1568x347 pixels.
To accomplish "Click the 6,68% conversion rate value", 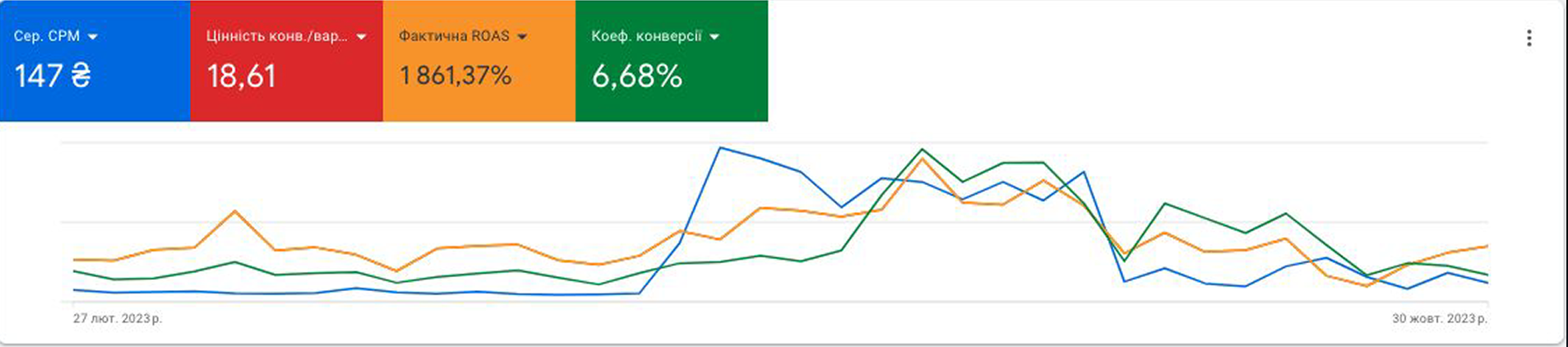I will 637,76.
